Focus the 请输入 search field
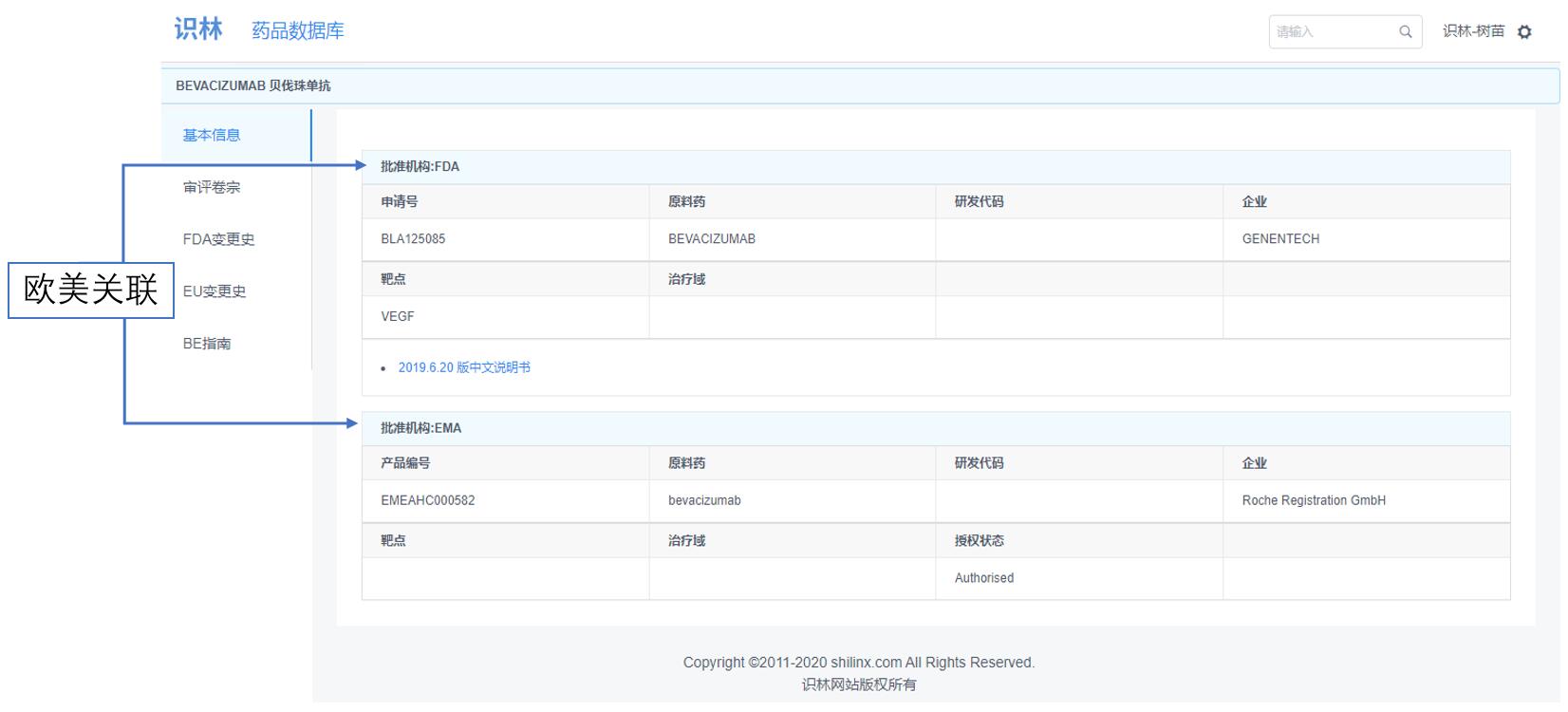The width and height of the screenshot is (1568, 712). (x=1332, y=32)
